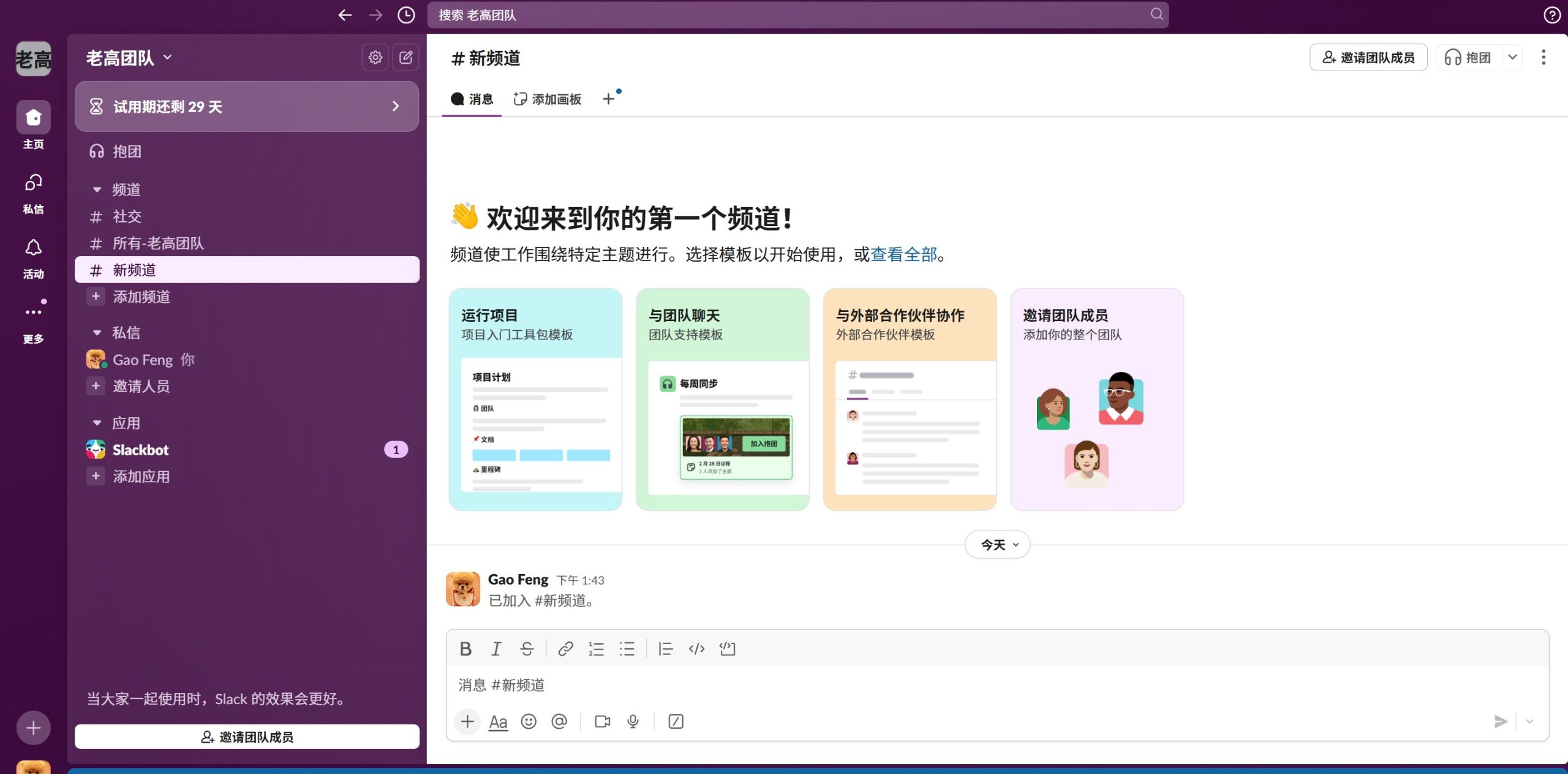Viewport: 1568px width, 774px height.
Task: Collapse the 应用 section
Action: pyautogui.click(x=97, y=423)
